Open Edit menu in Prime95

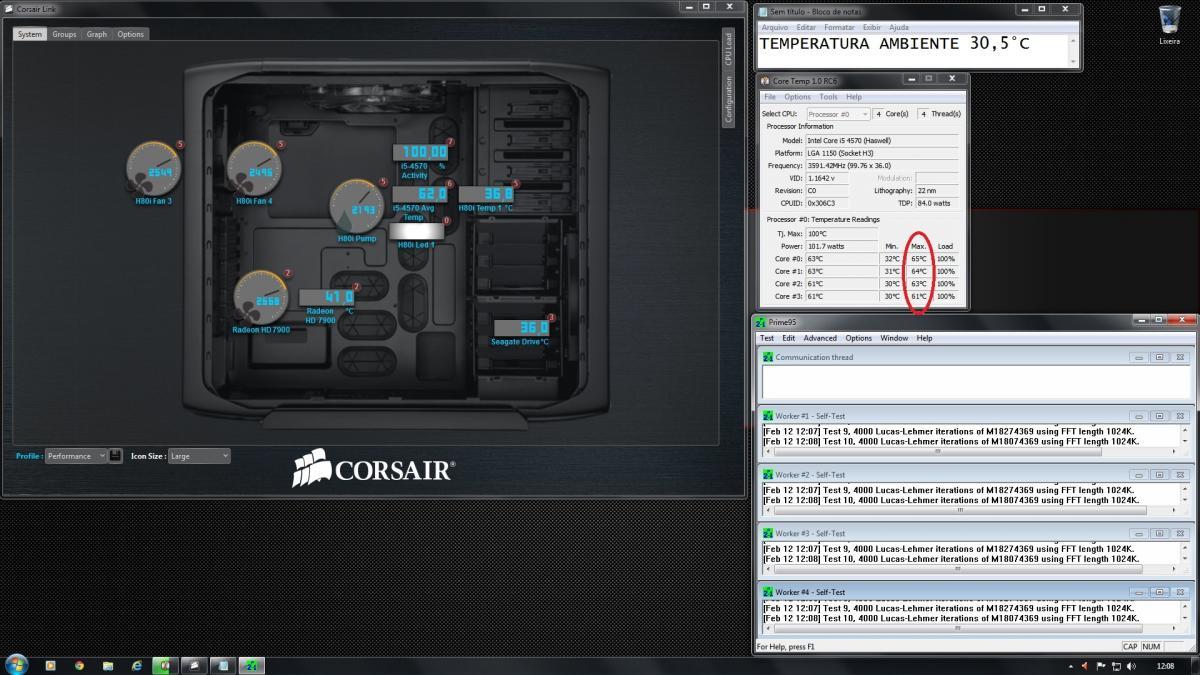(x=789, y=338)
